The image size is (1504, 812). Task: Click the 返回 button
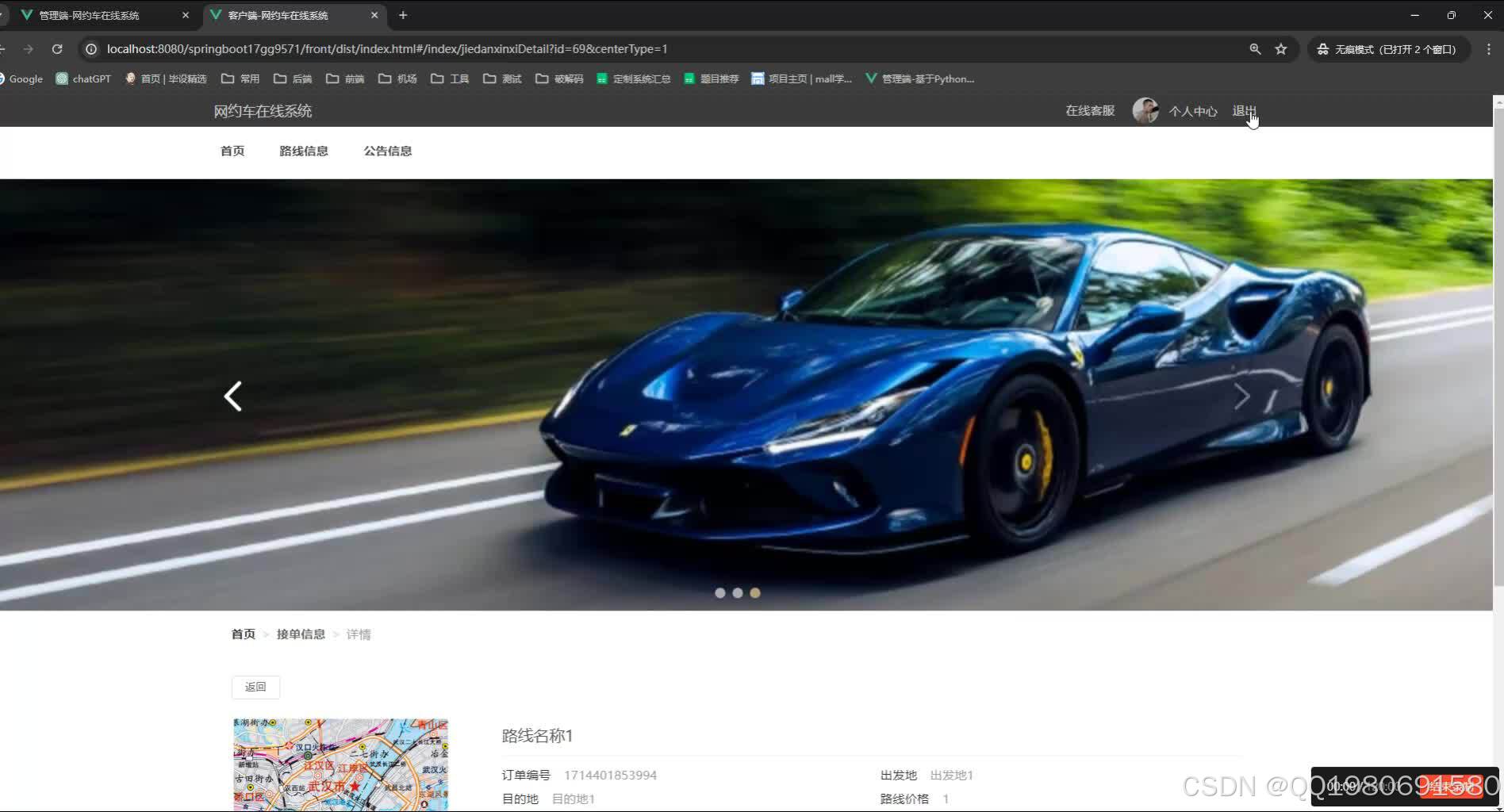point(255,686)
